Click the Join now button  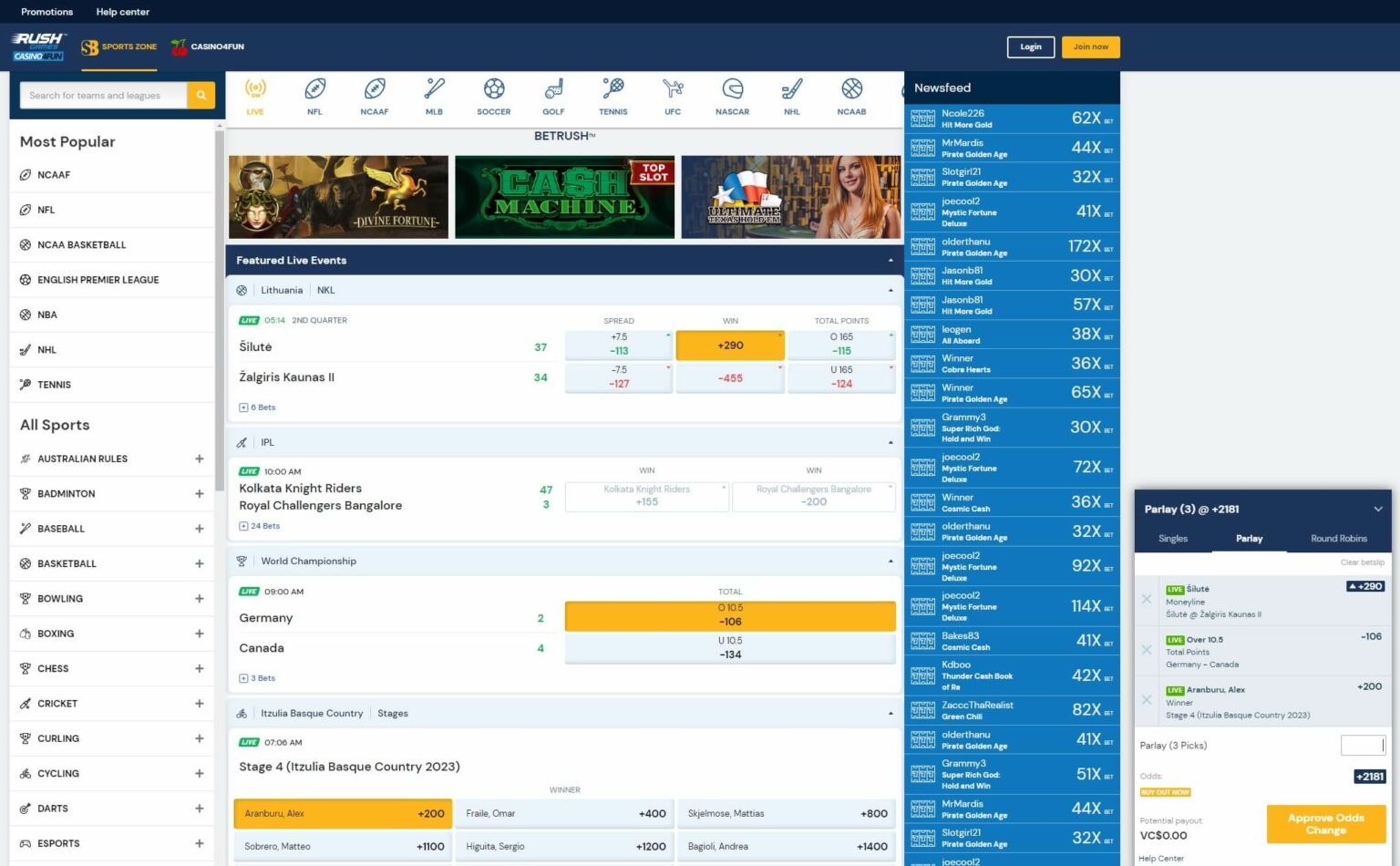[1091, 46]
